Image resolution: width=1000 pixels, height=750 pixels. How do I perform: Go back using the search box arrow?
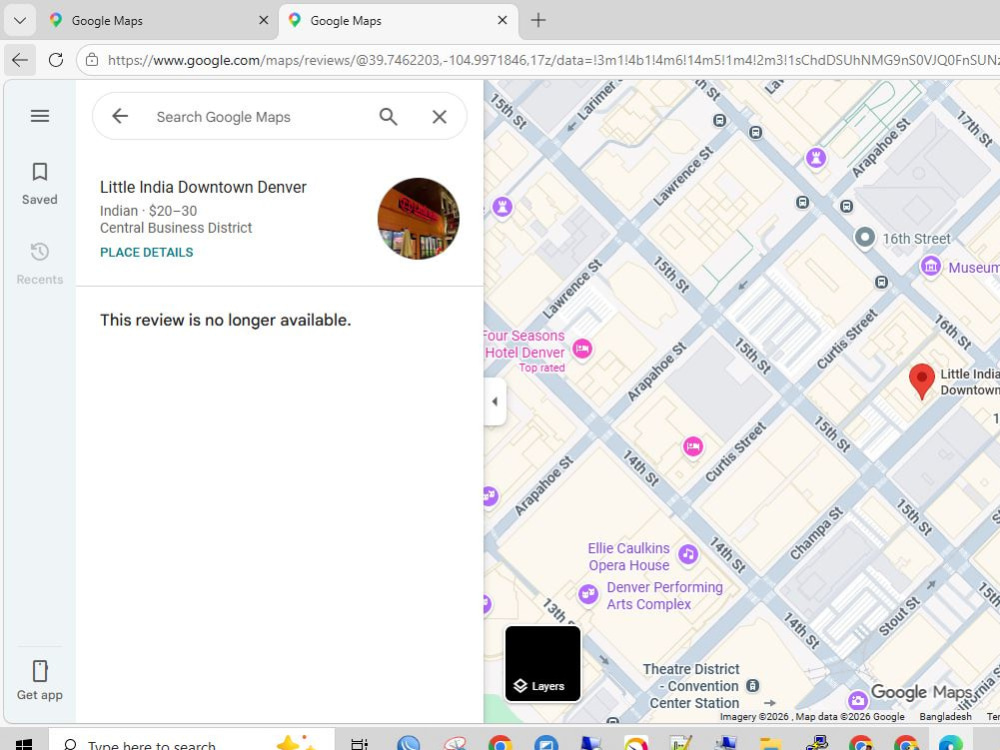120,116
